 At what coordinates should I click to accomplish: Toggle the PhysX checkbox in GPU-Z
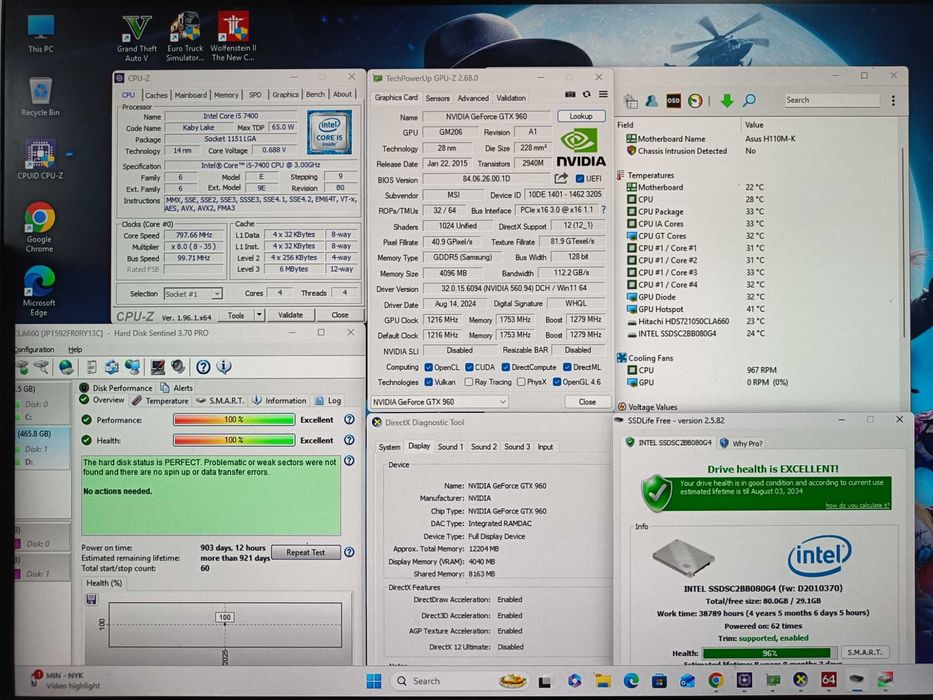(521, 382)
